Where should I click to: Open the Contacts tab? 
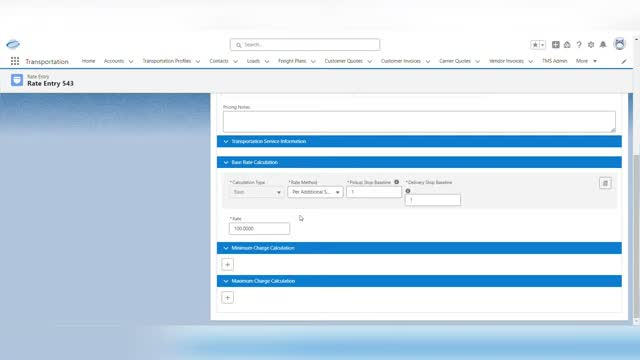[219, 61]
